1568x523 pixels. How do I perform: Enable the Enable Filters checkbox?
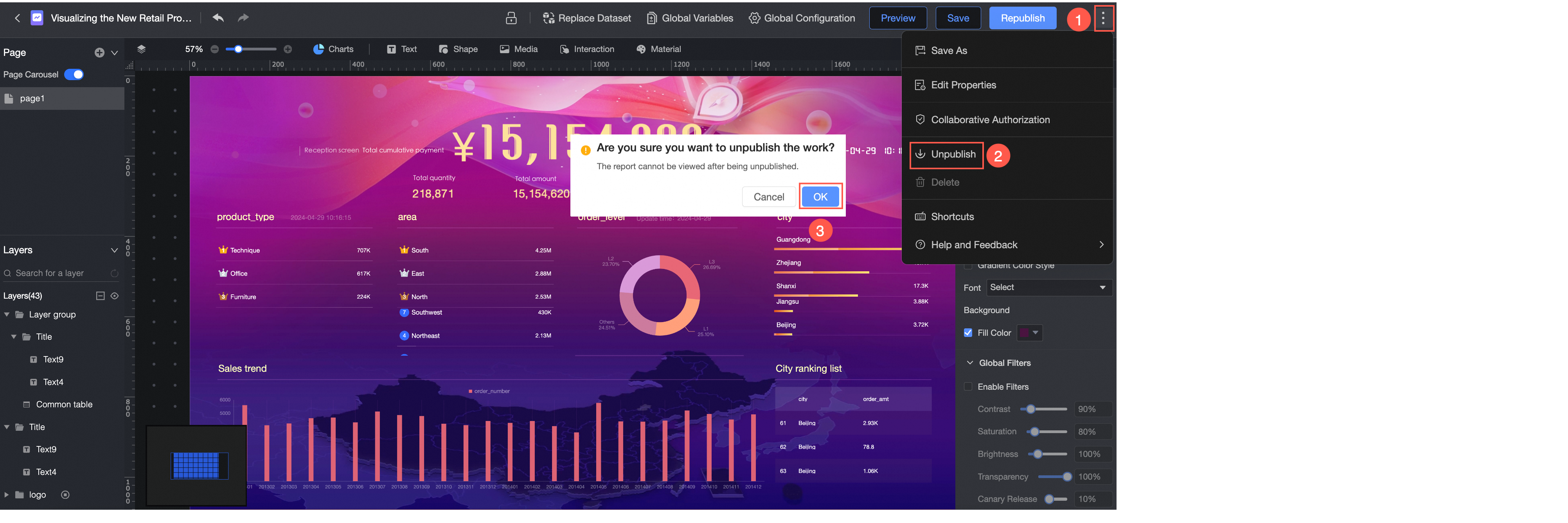(968, 387)
